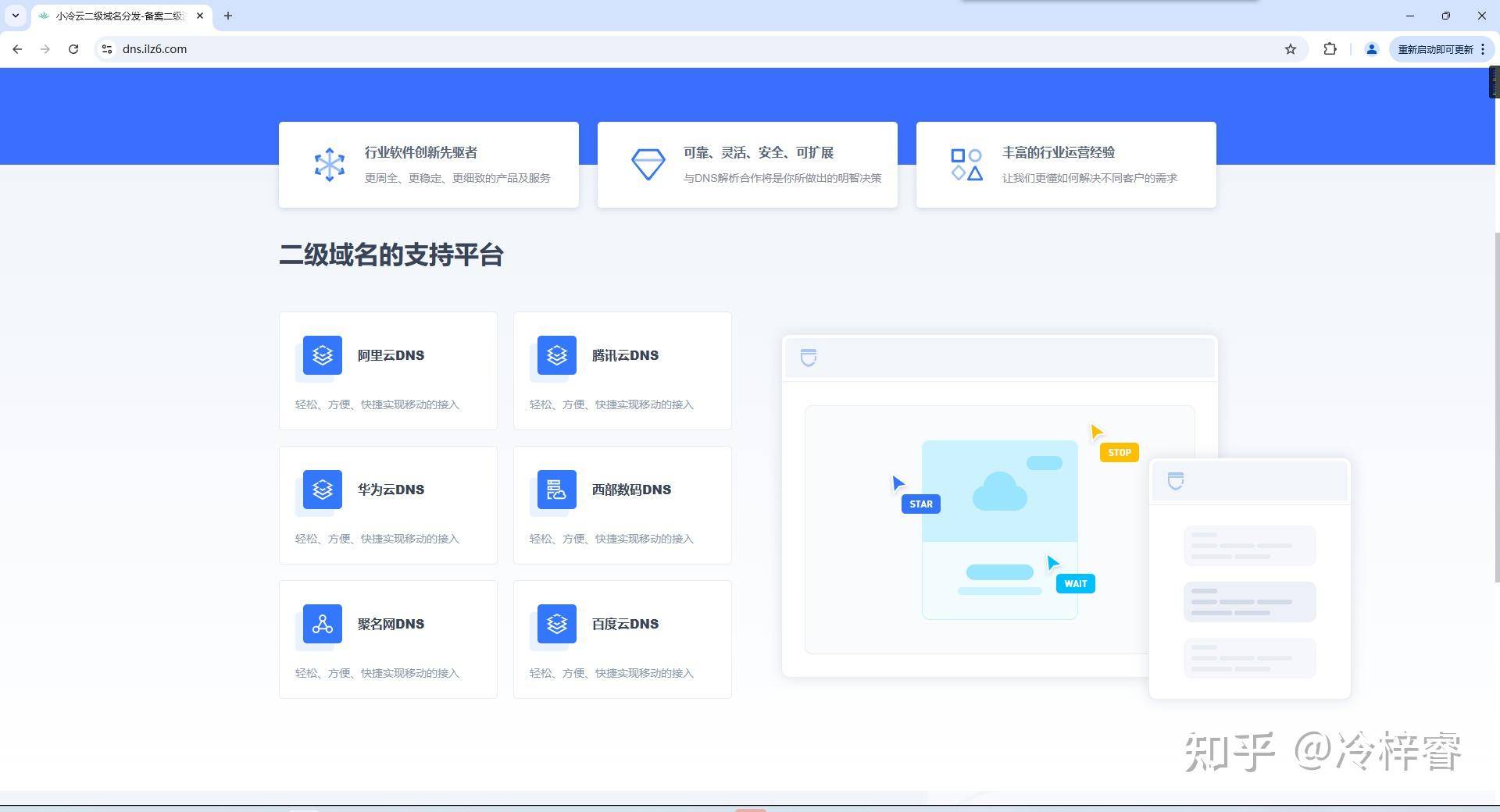Click the 西部数码DNS server icon
The height and width of the screenshot is (812, 1500).
[556, 490]
